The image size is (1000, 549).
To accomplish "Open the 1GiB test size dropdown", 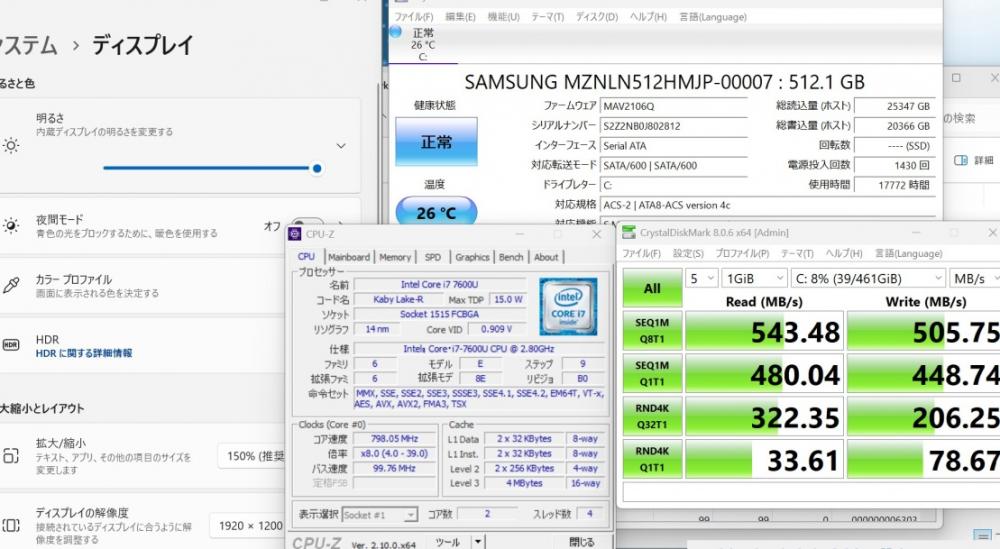I will point(754,279).
